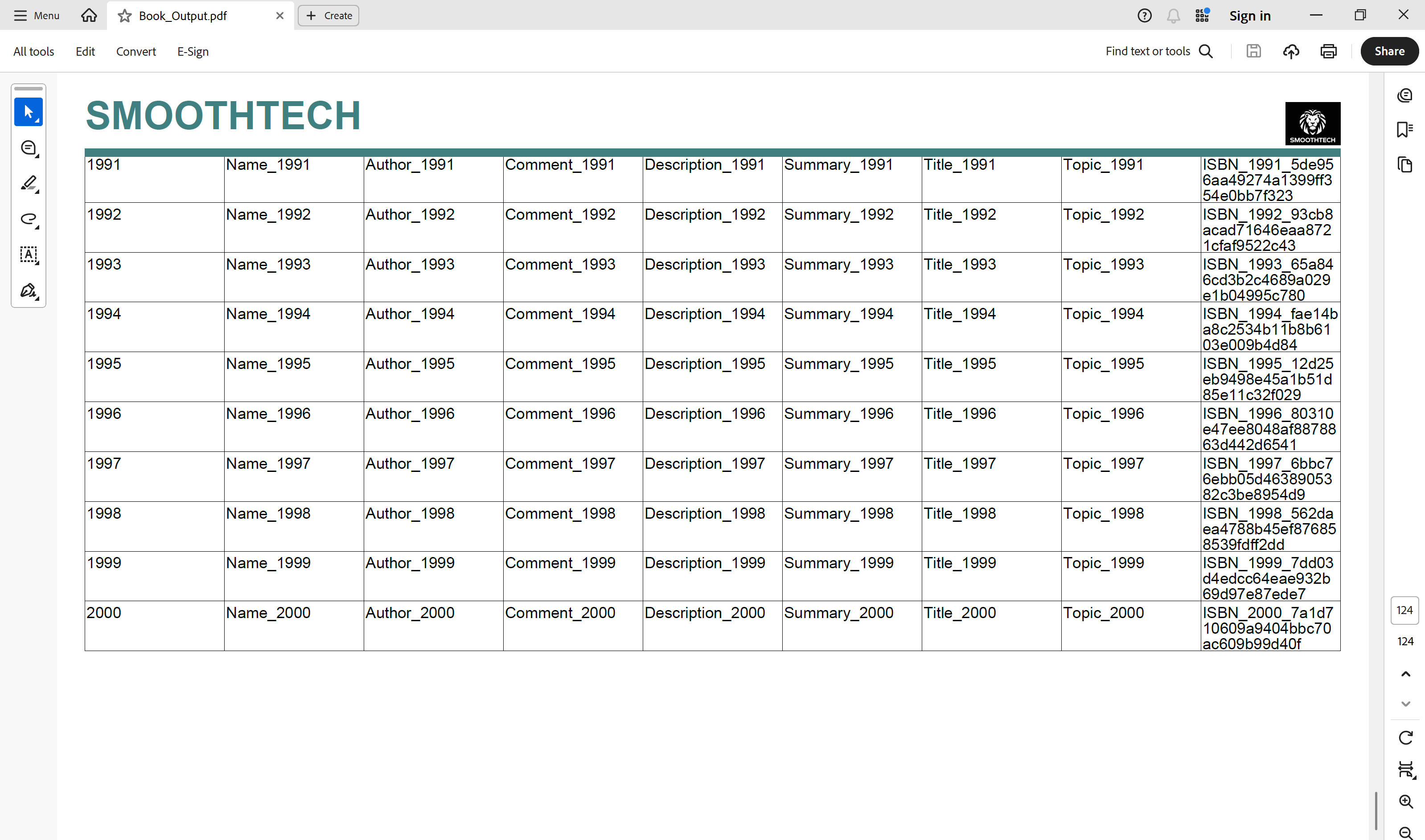The height and width of the screenshot is (840, 1425).
Task: Click the Share button
Action: point(1389,52)
